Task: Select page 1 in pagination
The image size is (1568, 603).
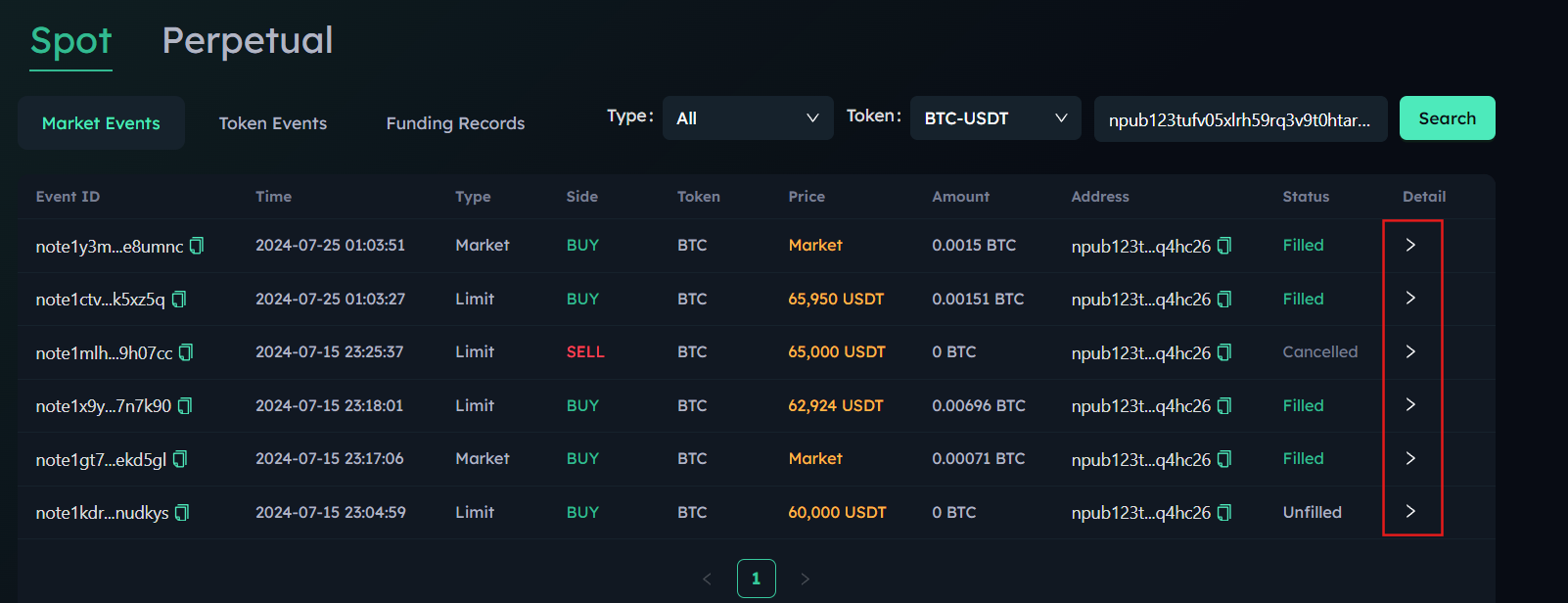Action: point(756,579)
